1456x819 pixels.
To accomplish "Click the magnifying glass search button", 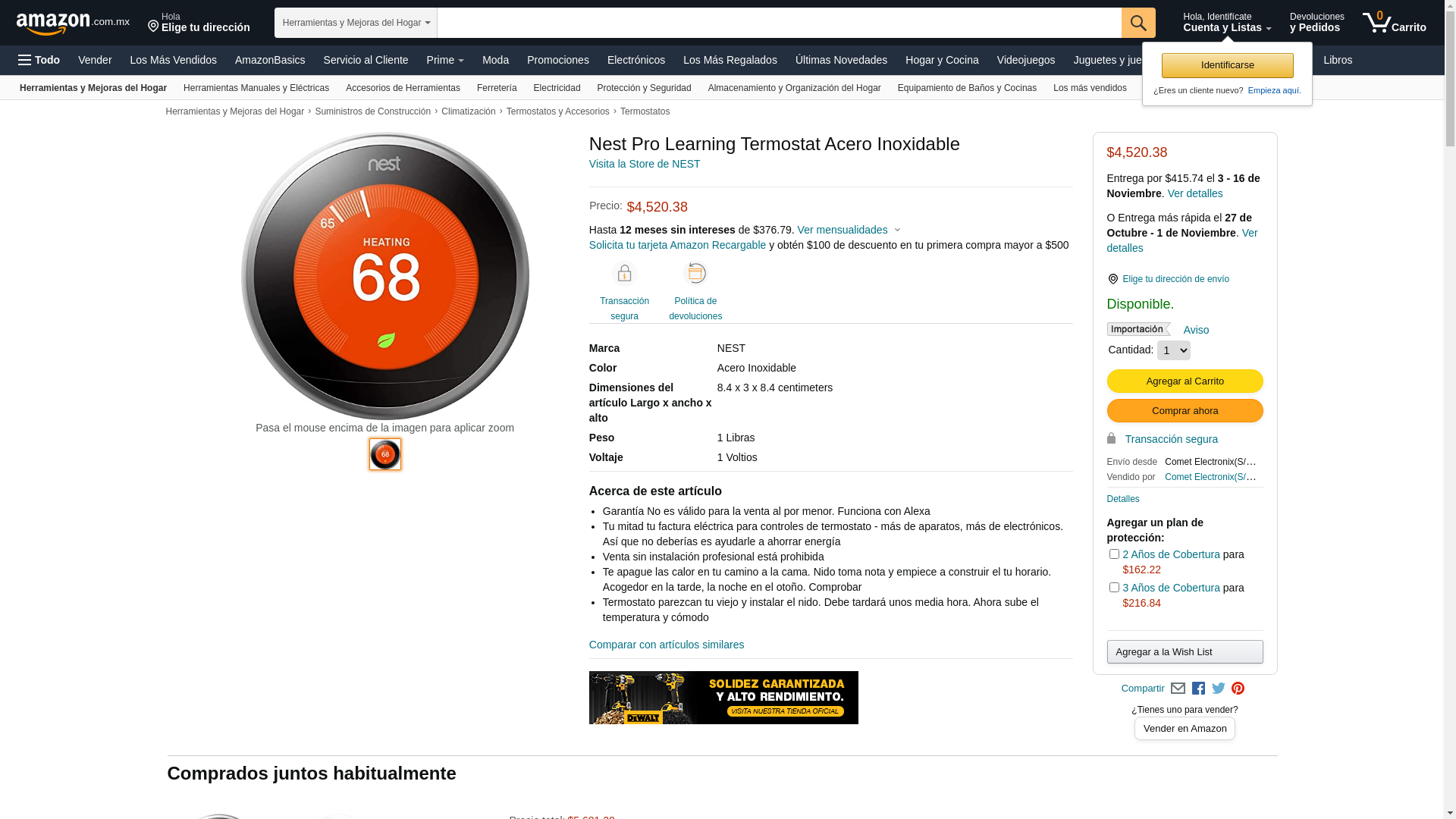I will (x=1137, y=23).
